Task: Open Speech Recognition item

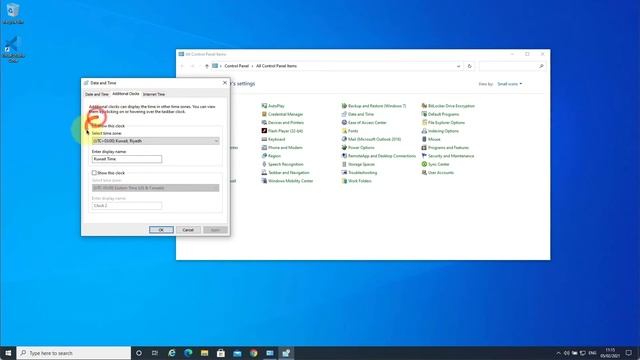Action: [282, 164]
